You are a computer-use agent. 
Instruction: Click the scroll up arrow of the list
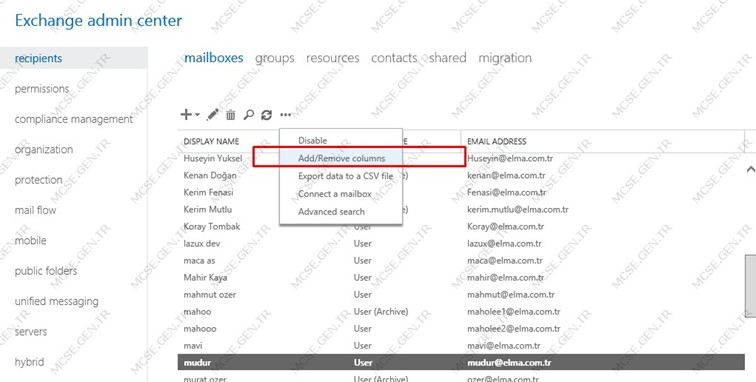coord(750,169)
